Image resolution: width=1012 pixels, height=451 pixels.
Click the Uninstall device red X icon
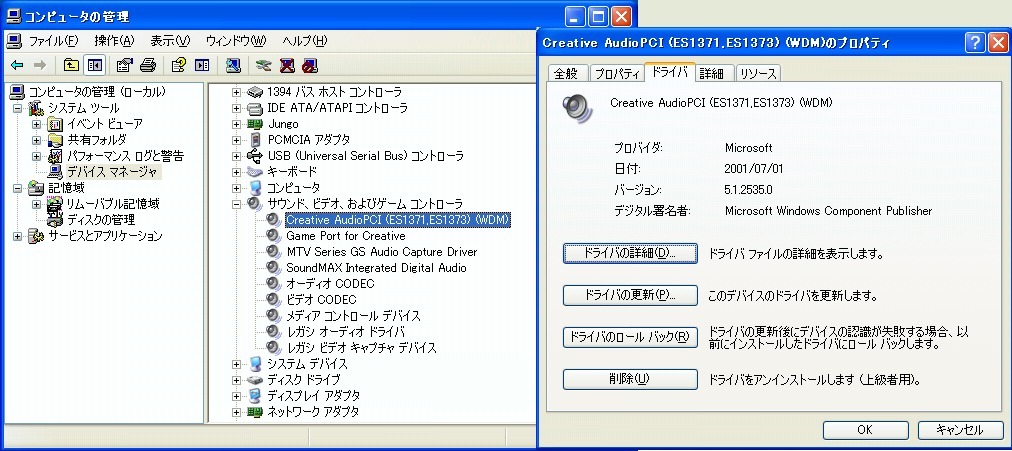pyautogui.click(x=287, y=65)
